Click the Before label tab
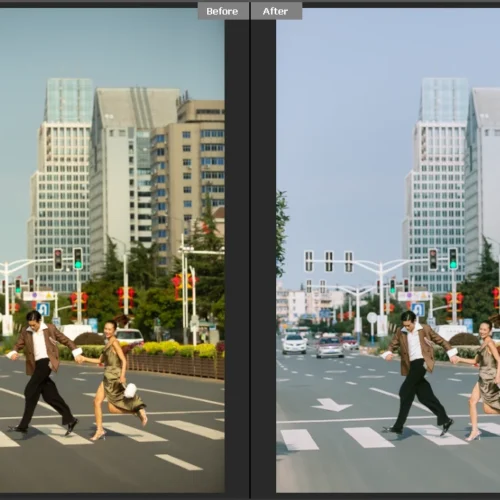 (223, 11)
